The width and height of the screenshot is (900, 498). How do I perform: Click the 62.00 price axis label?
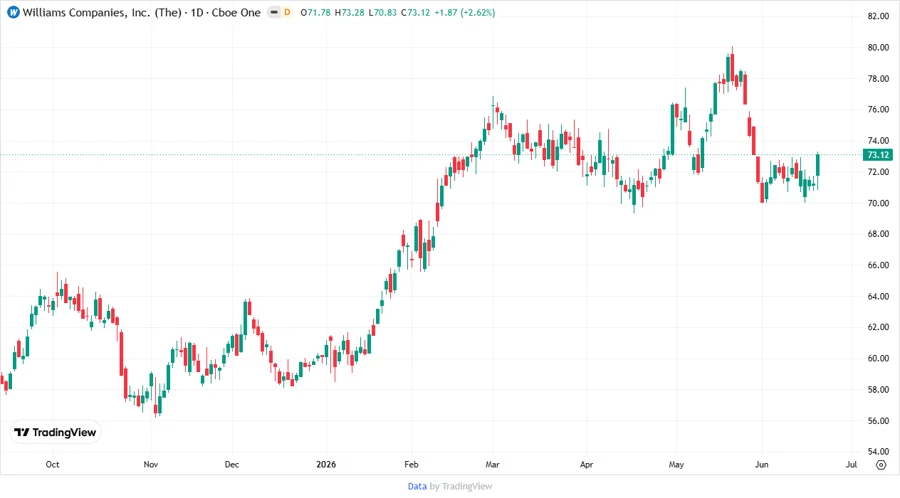tap(878, 327)
